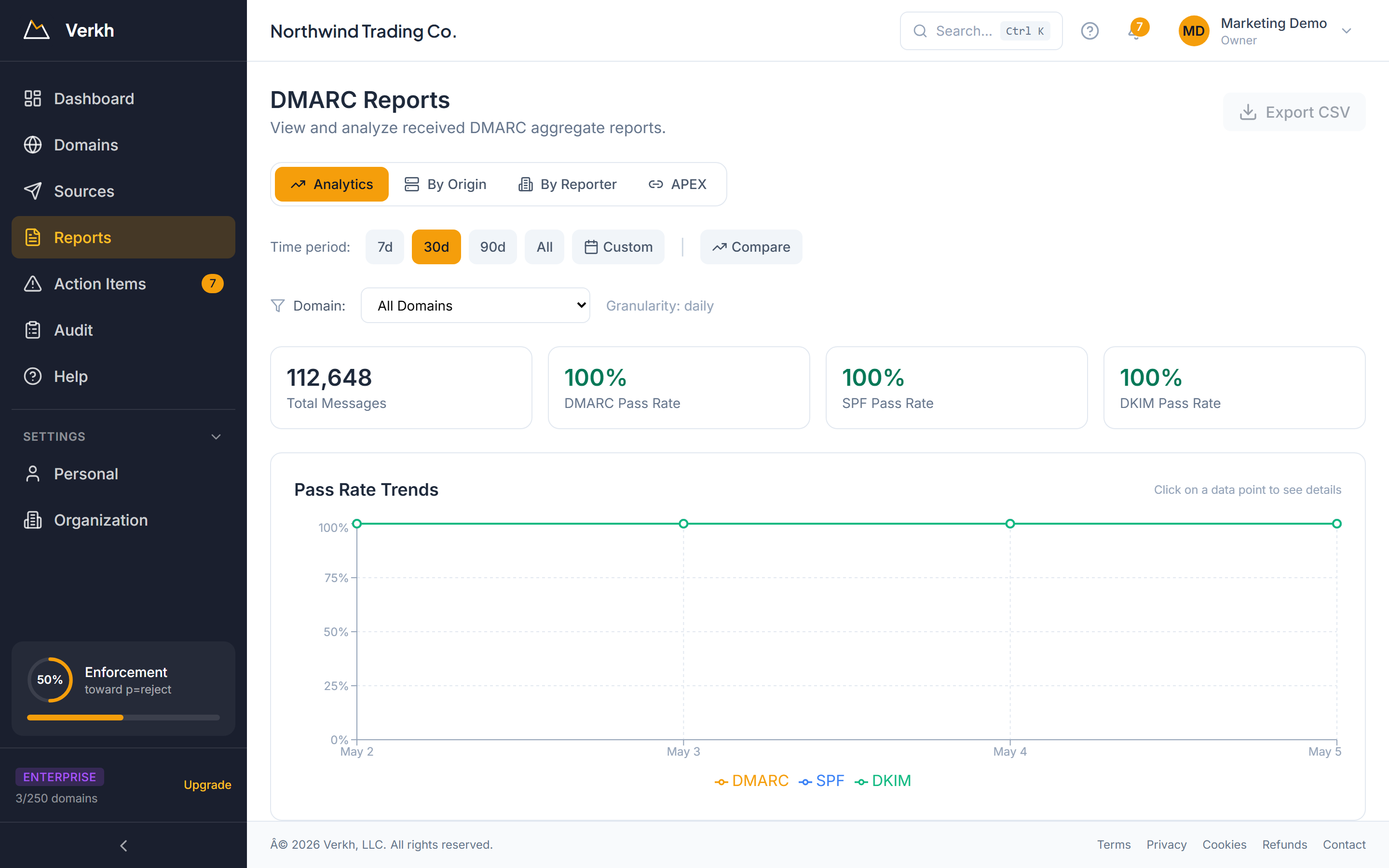Collapse the SETTINGS section chevron
Viewport: 1389px width, 868px height.
click(216, 437)
